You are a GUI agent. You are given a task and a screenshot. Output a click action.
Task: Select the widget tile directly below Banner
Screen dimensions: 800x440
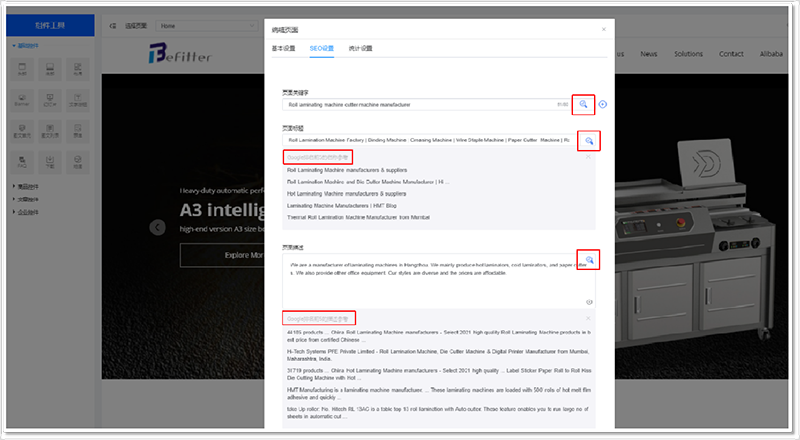point(22,131)
